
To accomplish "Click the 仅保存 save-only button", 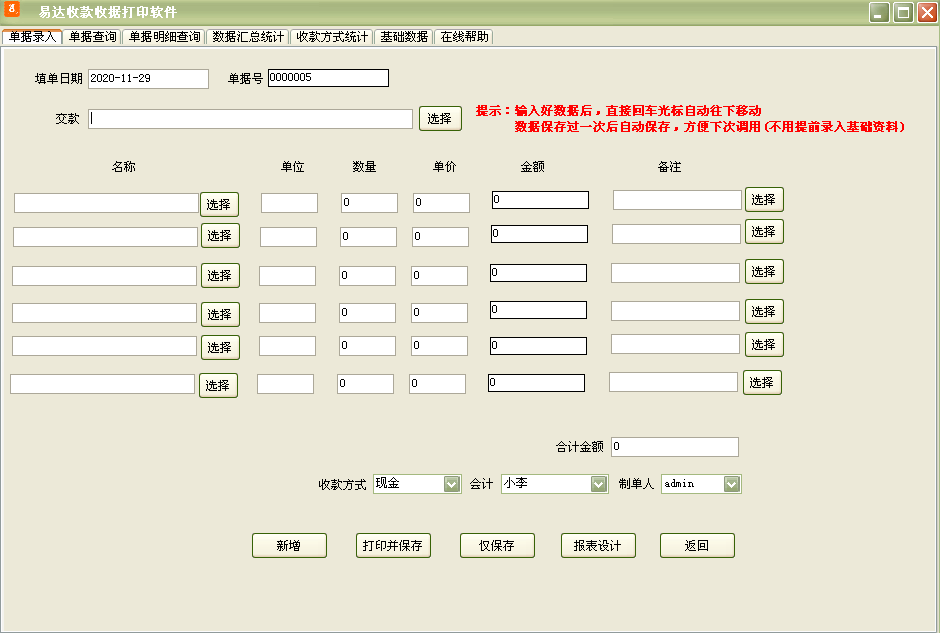I will (x=497, y=545).
